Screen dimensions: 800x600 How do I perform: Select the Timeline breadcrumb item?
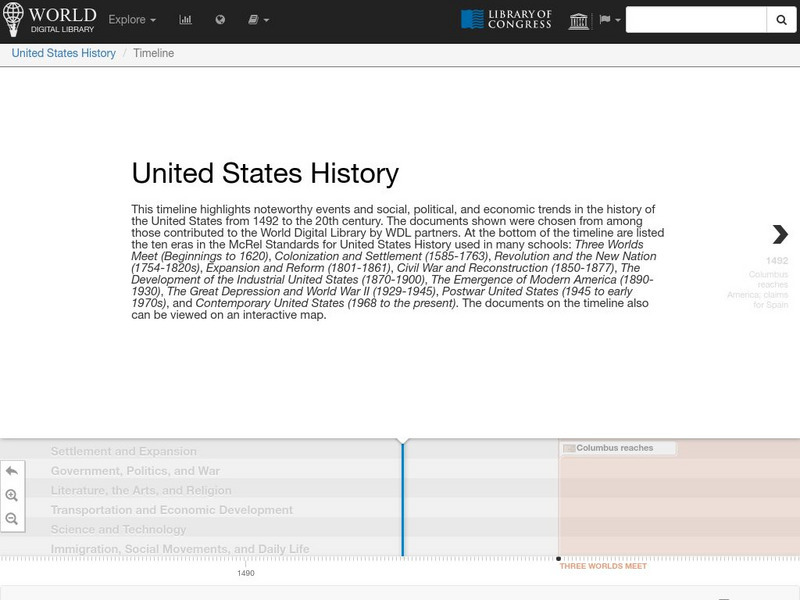point(154,53)
